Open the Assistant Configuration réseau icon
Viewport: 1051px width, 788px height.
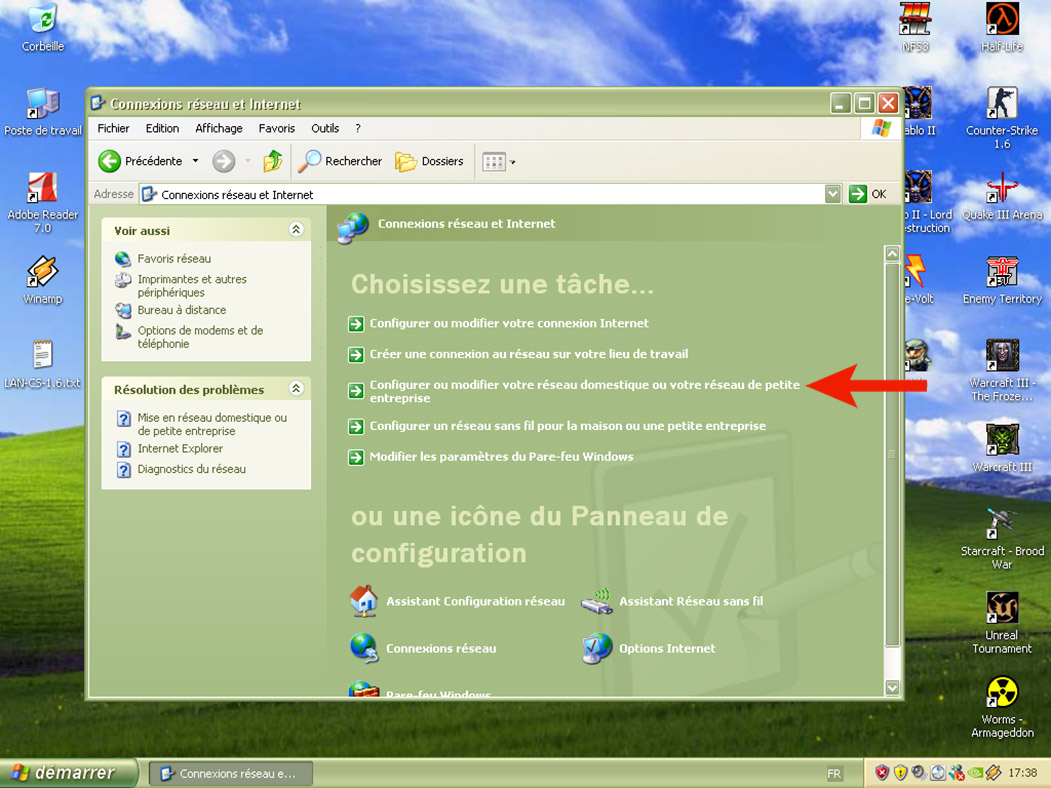pos(364,601)
